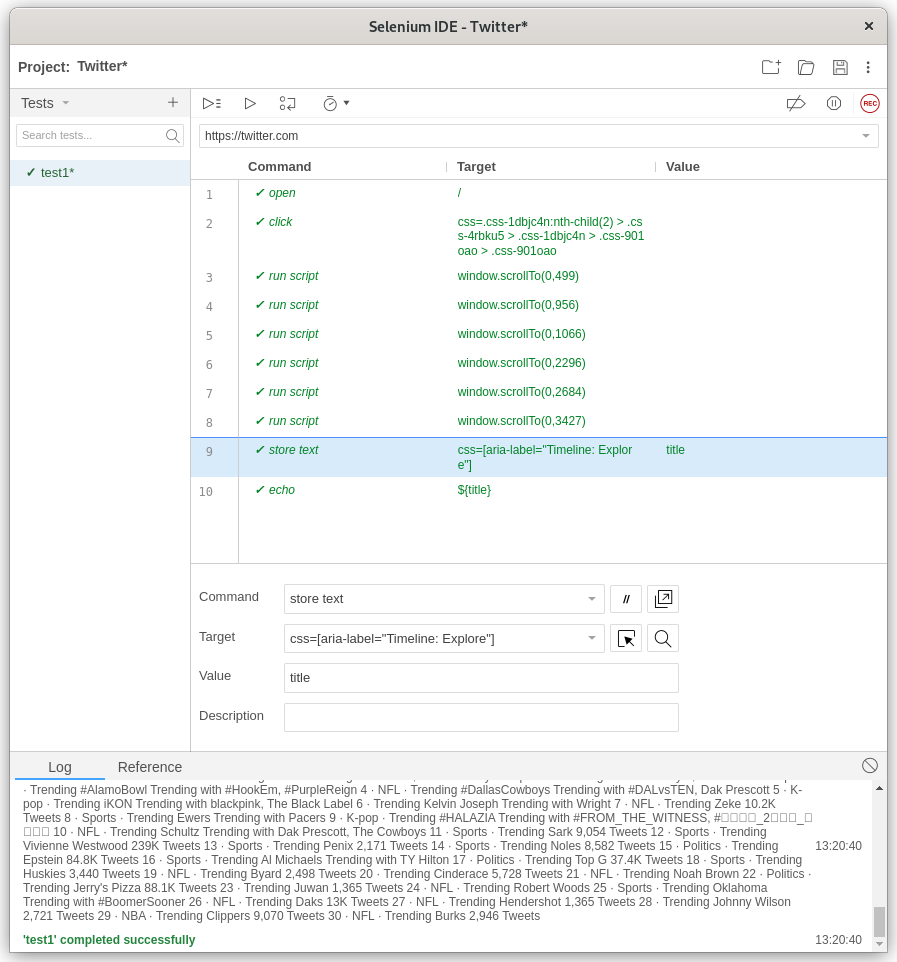This screenshot has width=897, height=962.
Task: Step over current command
Action: click(287, 103)
